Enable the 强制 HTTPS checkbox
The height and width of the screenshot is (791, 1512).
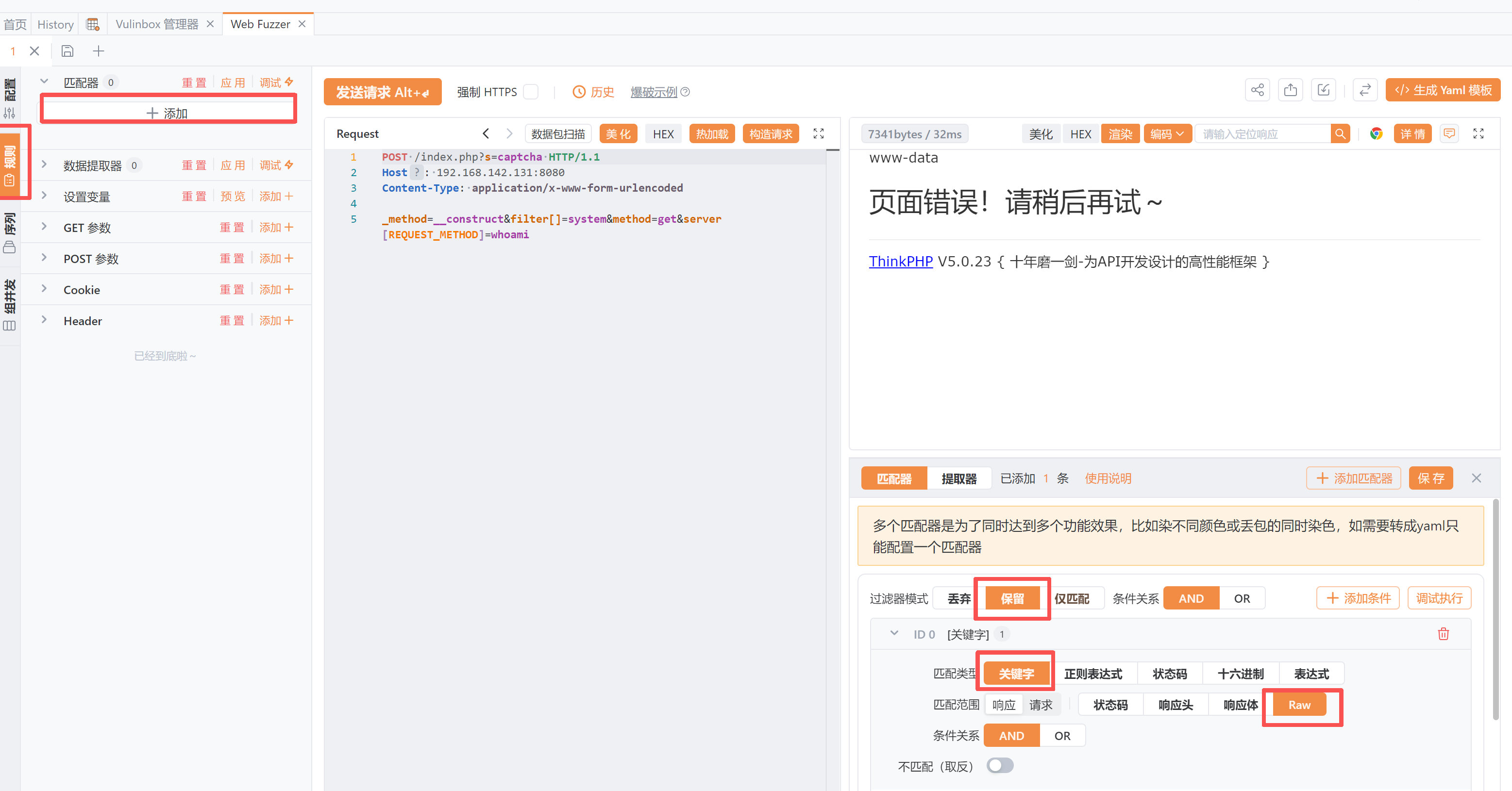(531, 92)
